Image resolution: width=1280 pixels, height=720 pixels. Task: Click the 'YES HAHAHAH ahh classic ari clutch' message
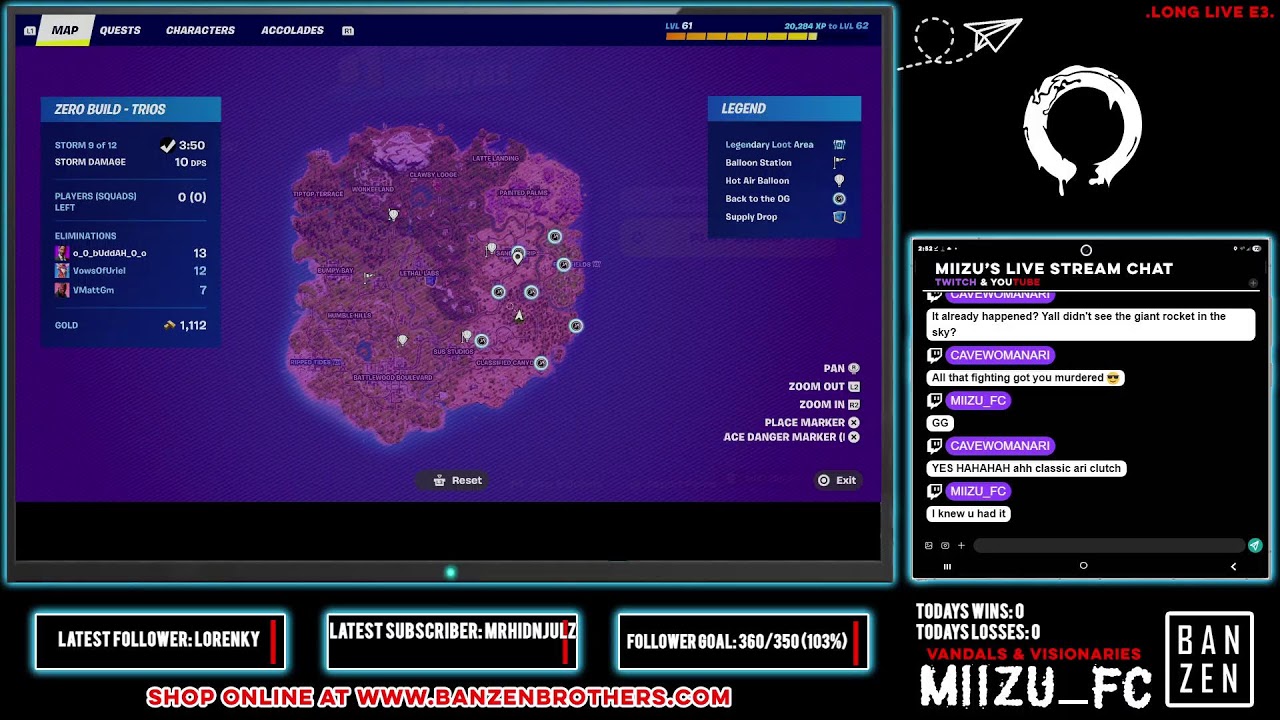1027,468
